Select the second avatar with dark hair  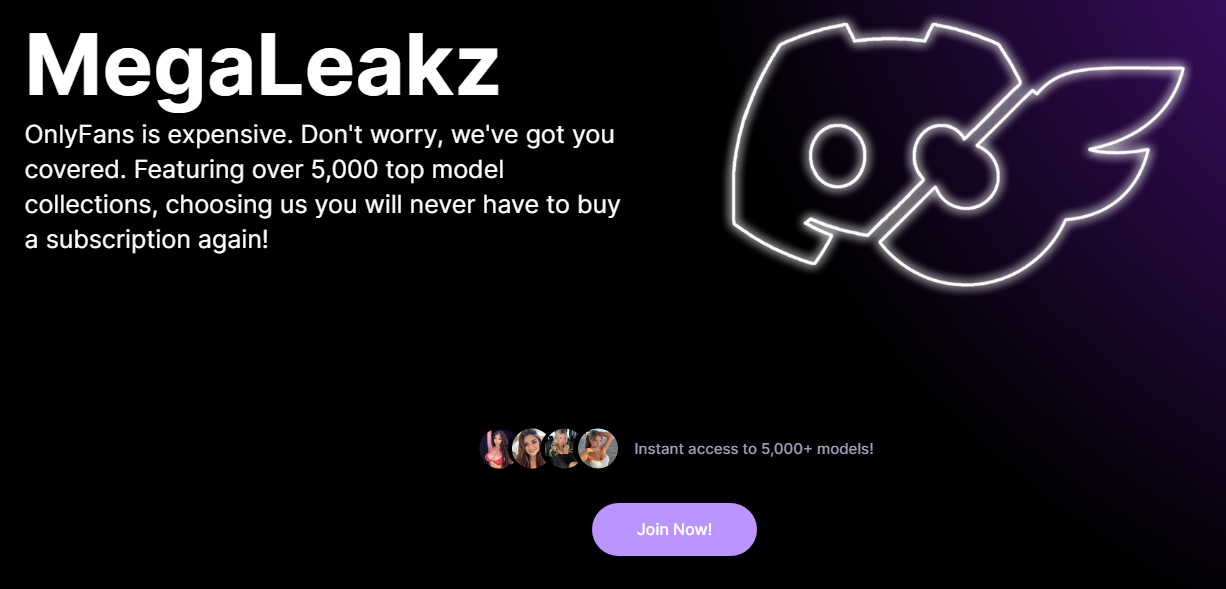point(530,448)
